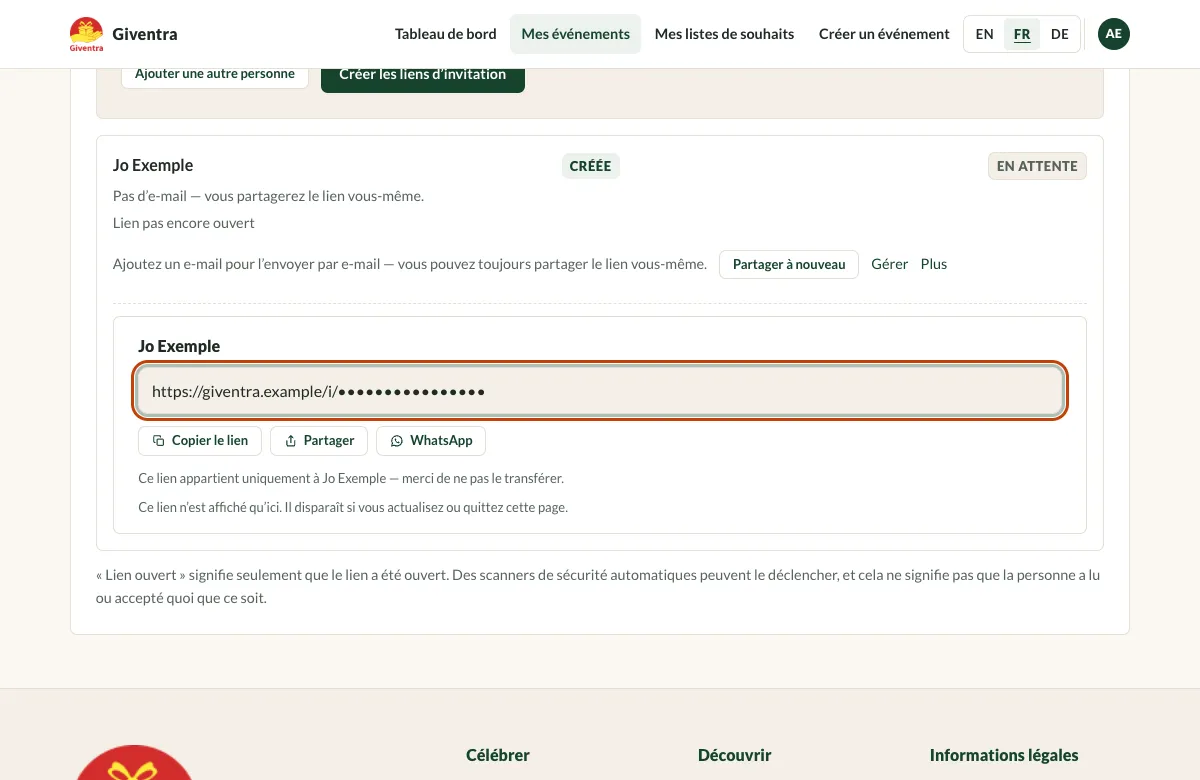This screenshot has width=1200, height=780.
Task: Click the Célébrer footer heading
Action: [x=498, y=756]
